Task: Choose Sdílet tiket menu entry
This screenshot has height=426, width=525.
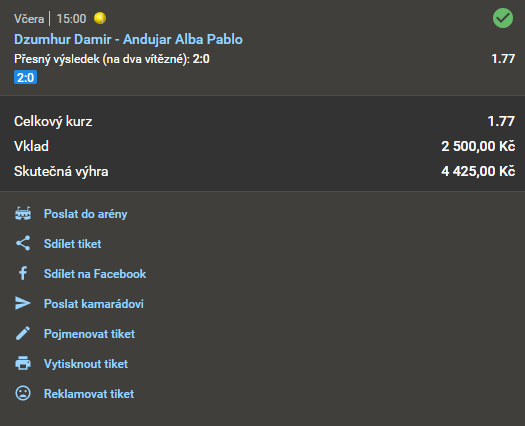Action: coord(72,243)
